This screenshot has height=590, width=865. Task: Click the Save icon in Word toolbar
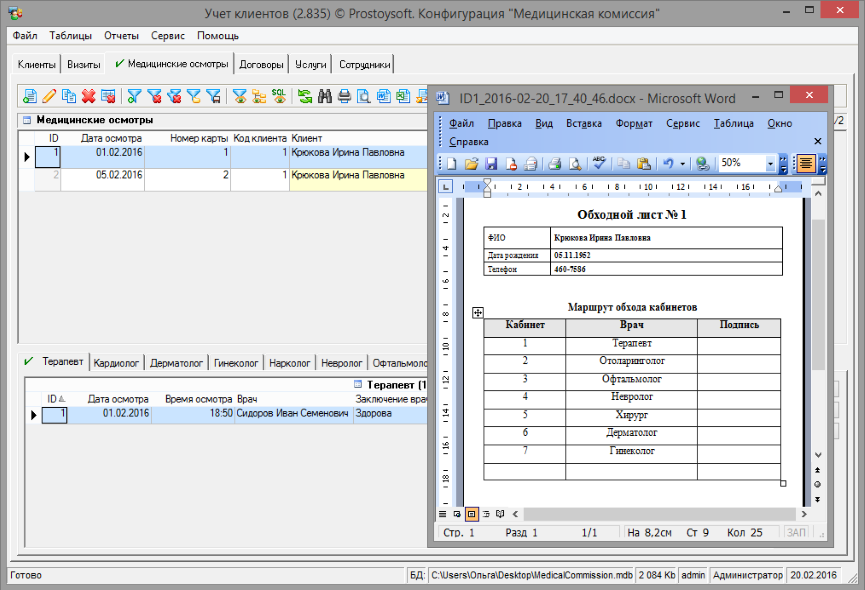(x=491, y=164)
